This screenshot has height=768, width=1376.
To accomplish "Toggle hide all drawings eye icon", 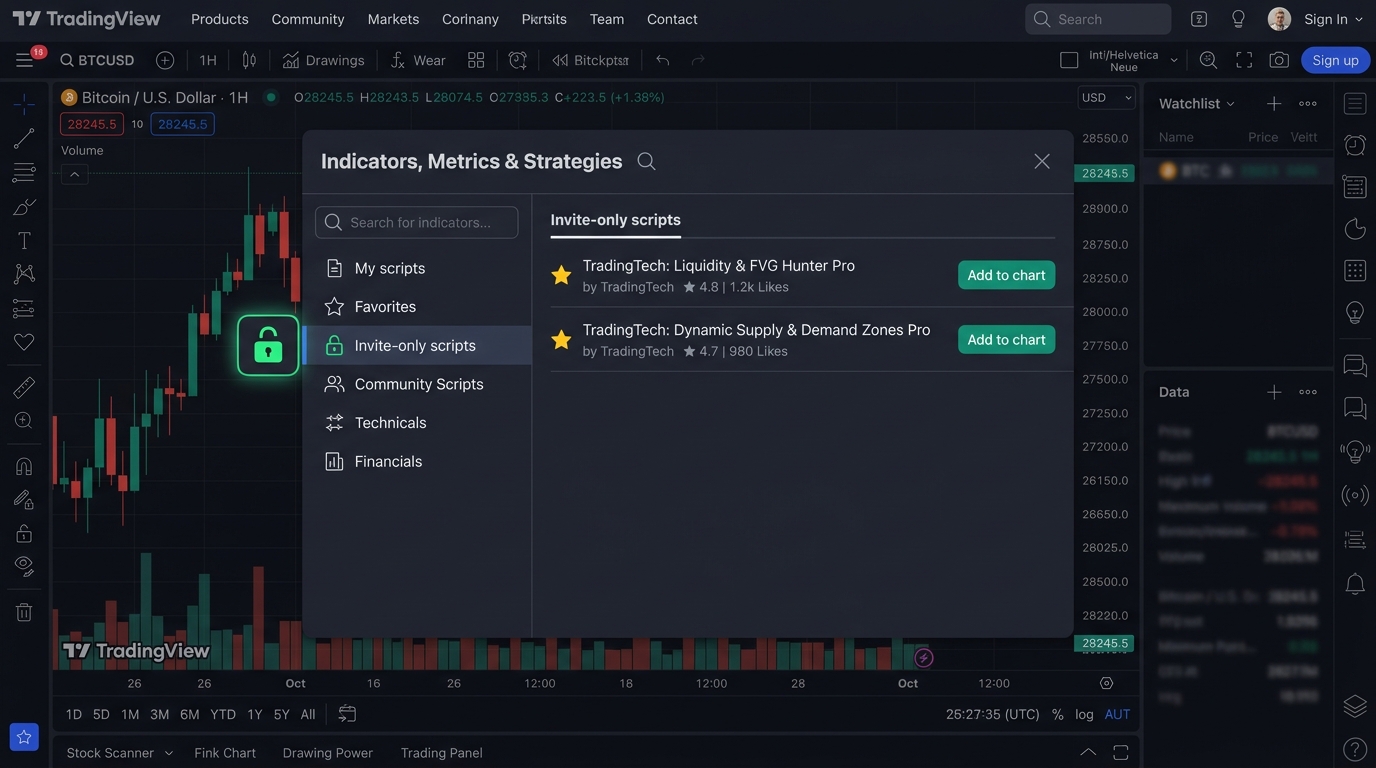I will 24,567.
